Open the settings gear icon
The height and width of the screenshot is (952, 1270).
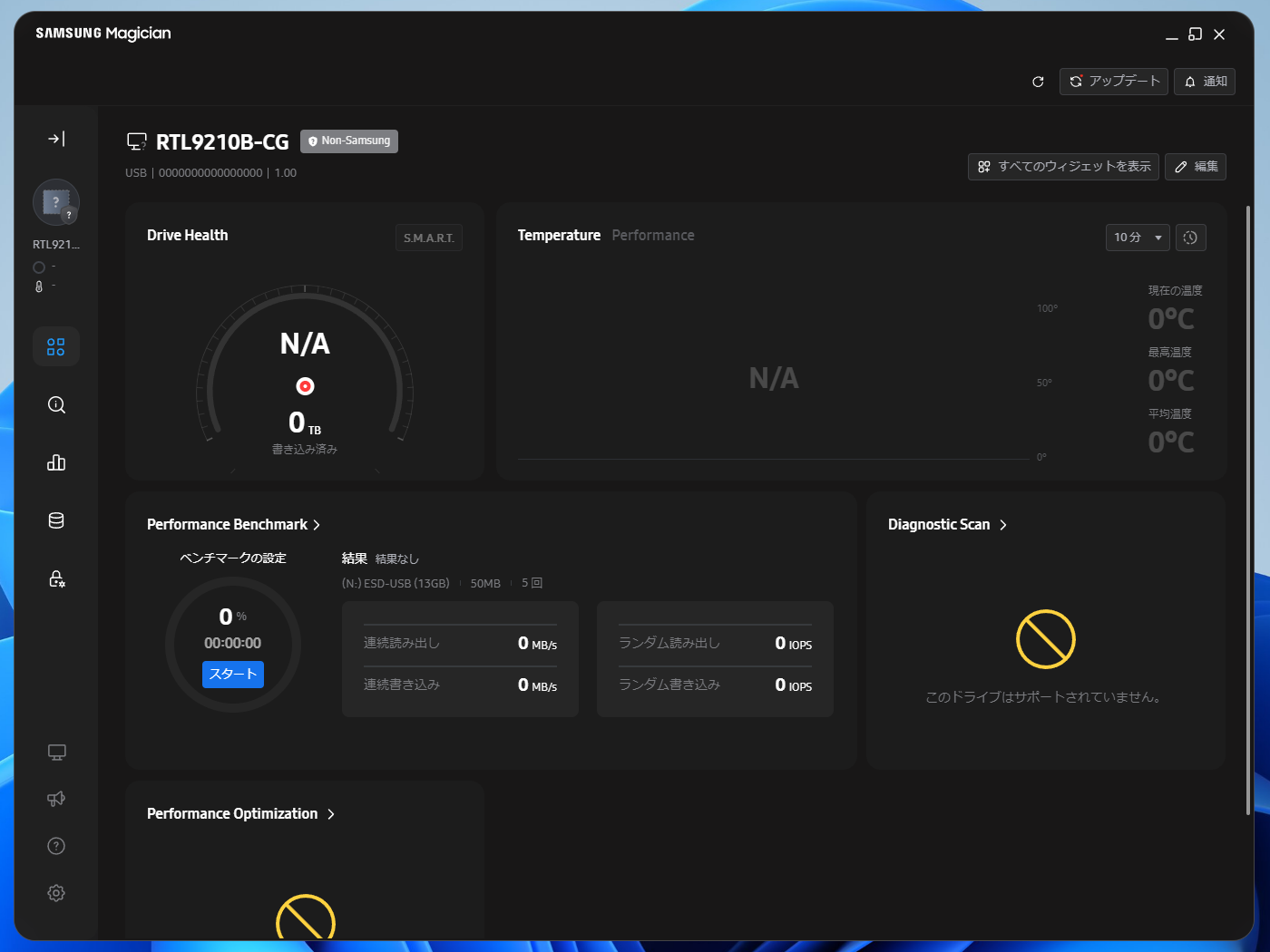(x=56, y=893)
